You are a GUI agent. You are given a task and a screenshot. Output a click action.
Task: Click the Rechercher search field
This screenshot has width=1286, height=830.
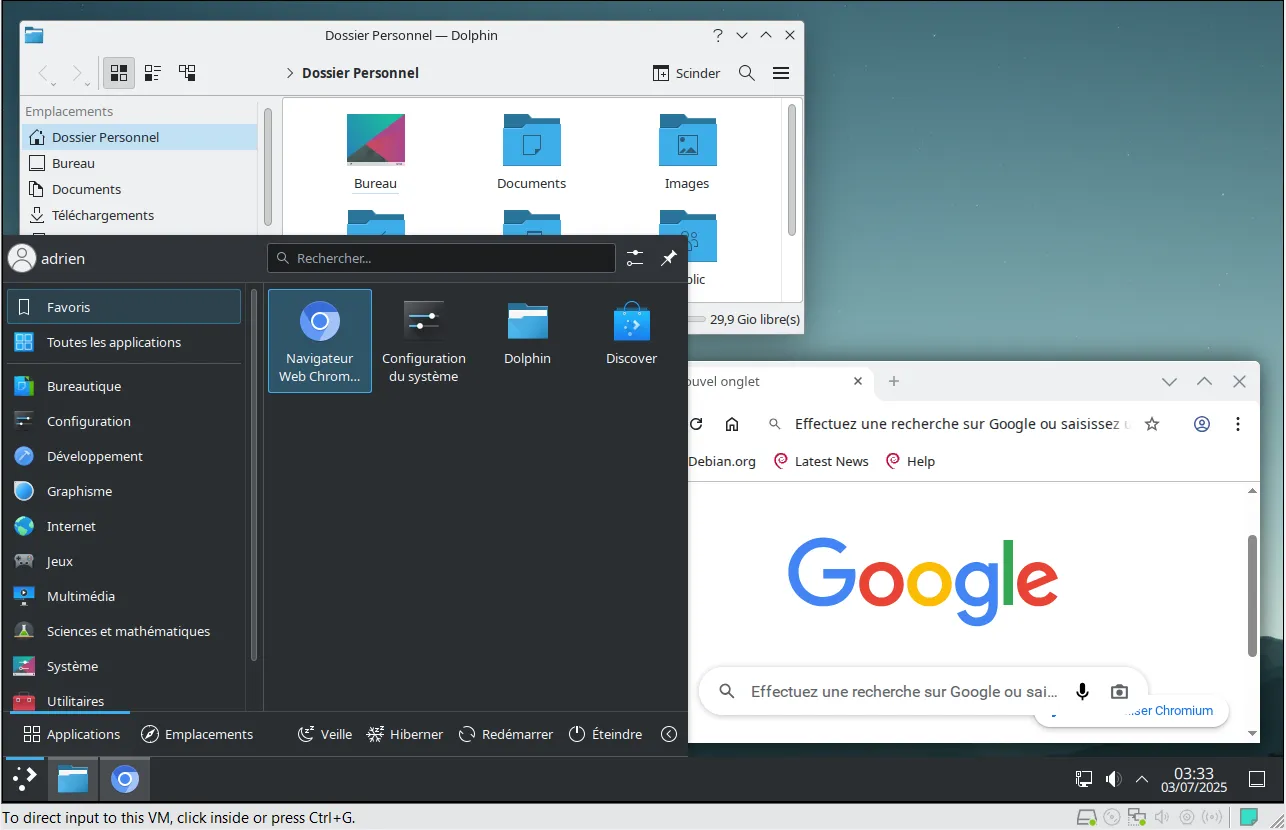pyautogui.click(x=441, y=258)
